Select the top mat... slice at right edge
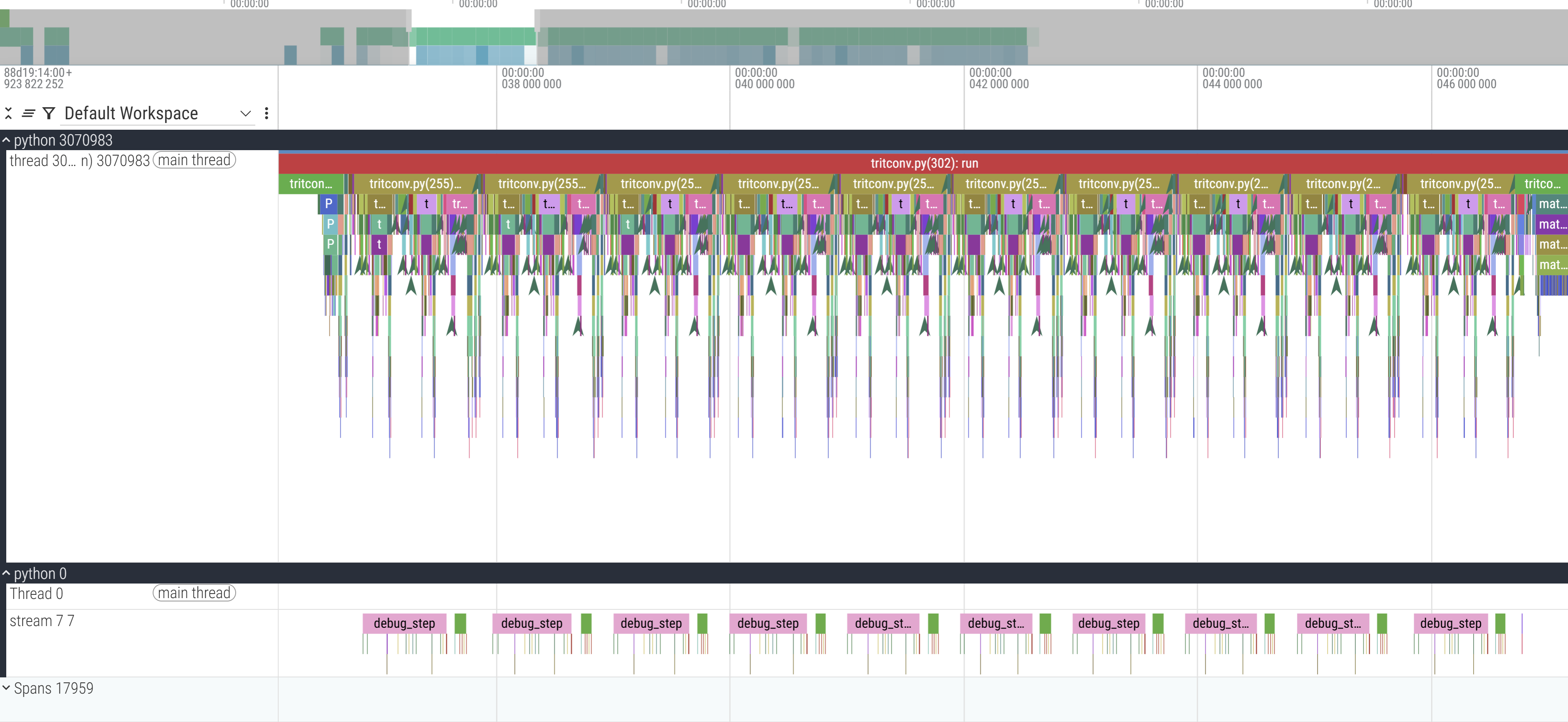The image size is (1568, 722). coord(1552,204)
